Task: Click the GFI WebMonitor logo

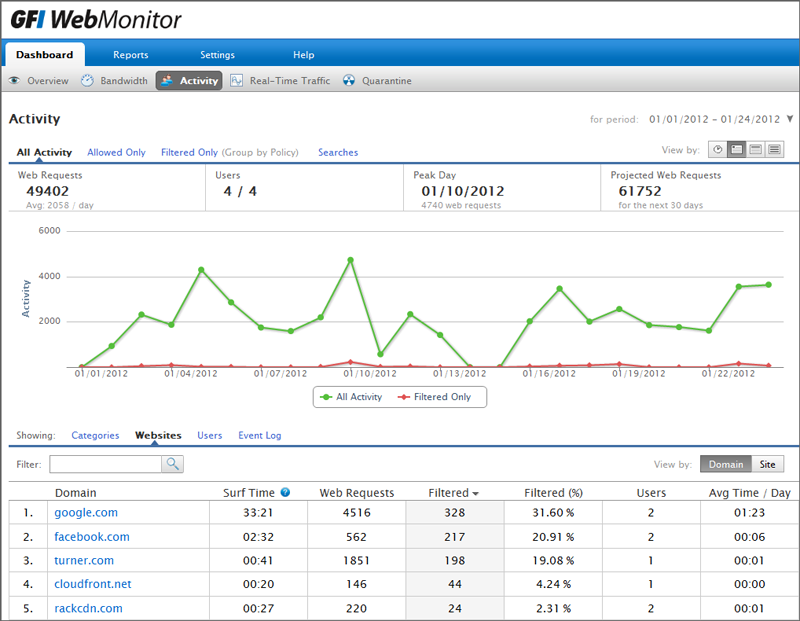Action: point(96,20)
